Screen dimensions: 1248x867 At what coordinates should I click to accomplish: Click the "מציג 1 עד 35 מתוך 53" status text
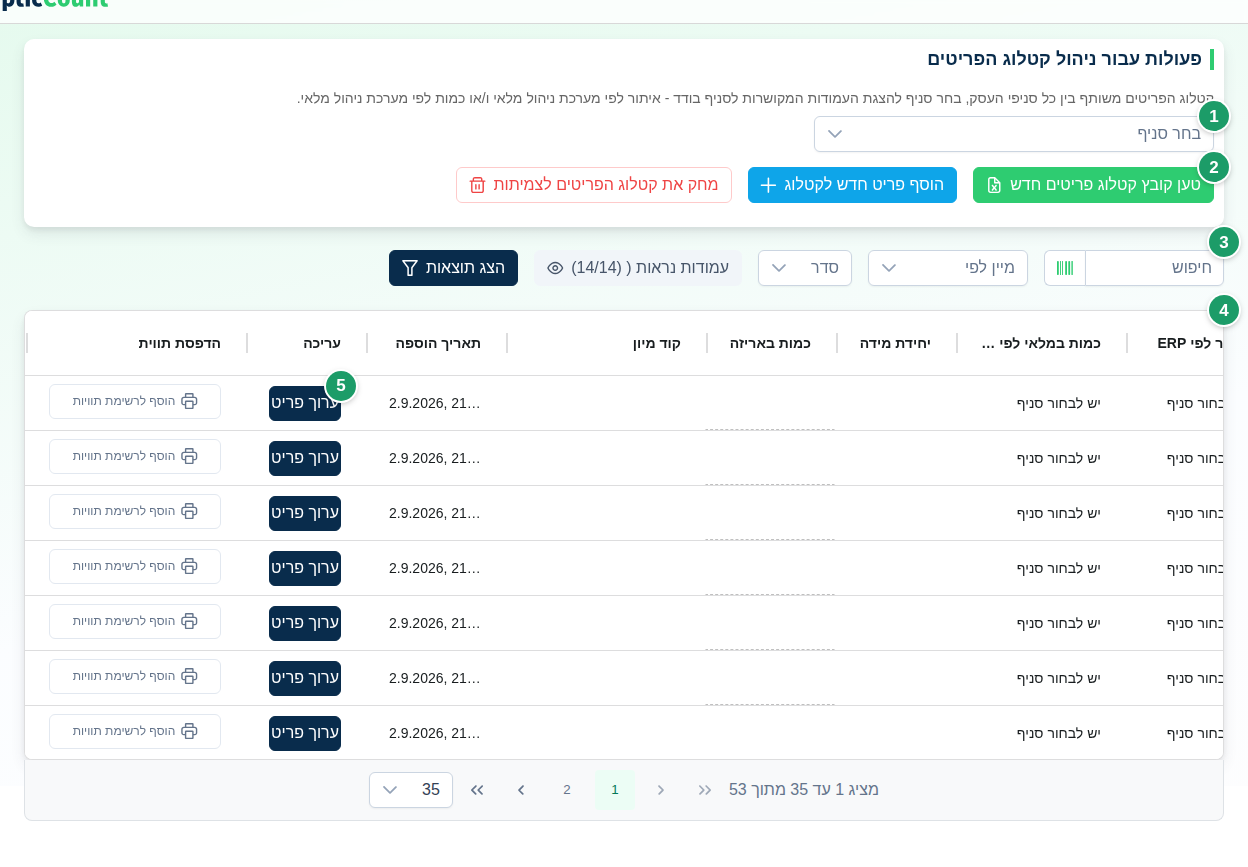[x=804, y=790]
